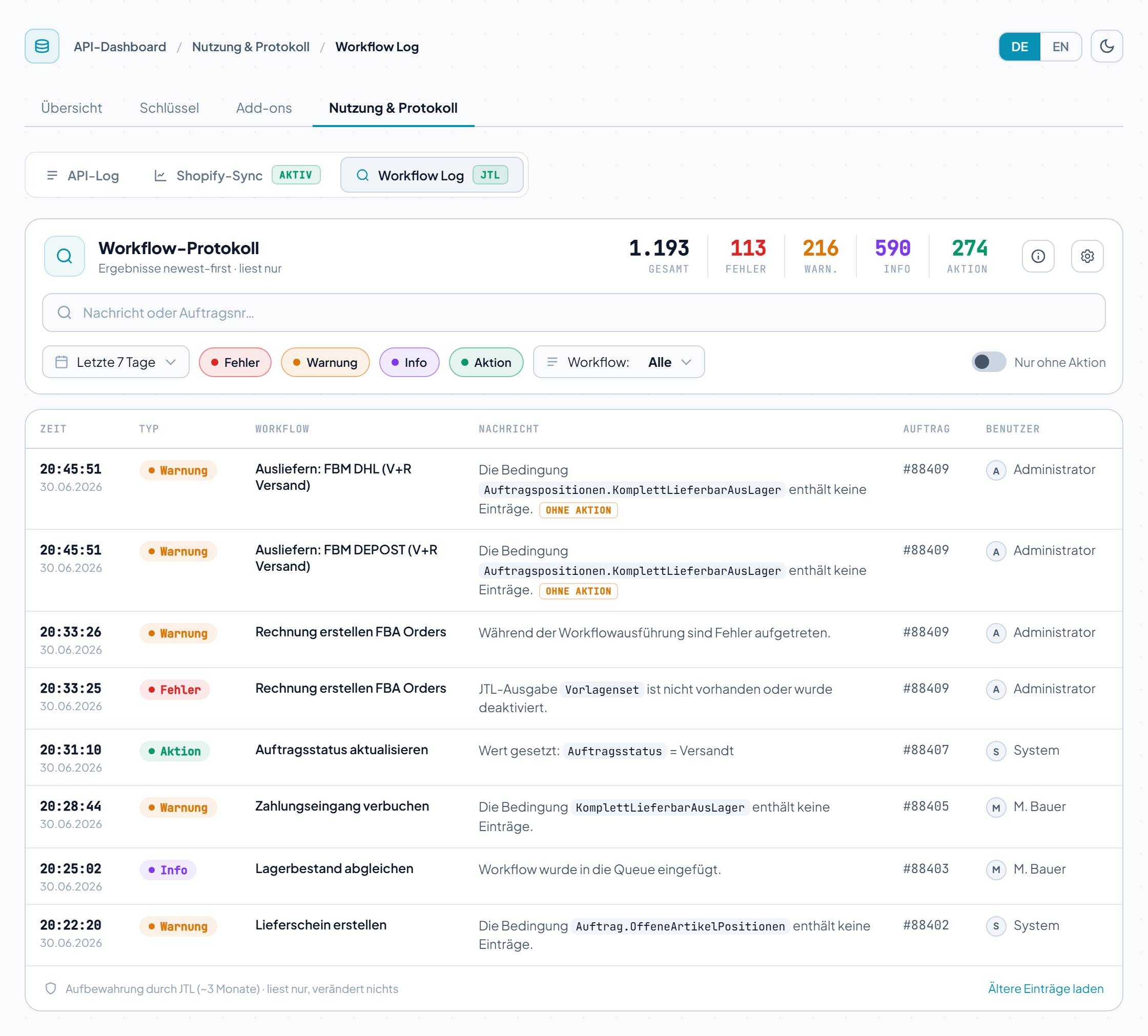Click System avatar in Lieferschein row
This screenshot has height=1036, width=1148.
click(996, 926)
